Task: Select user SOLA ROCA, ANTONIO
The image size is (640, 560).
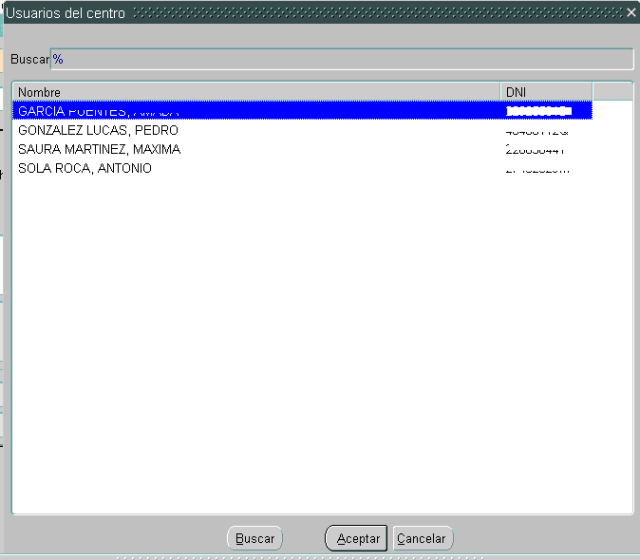Action: pos(85,168)
